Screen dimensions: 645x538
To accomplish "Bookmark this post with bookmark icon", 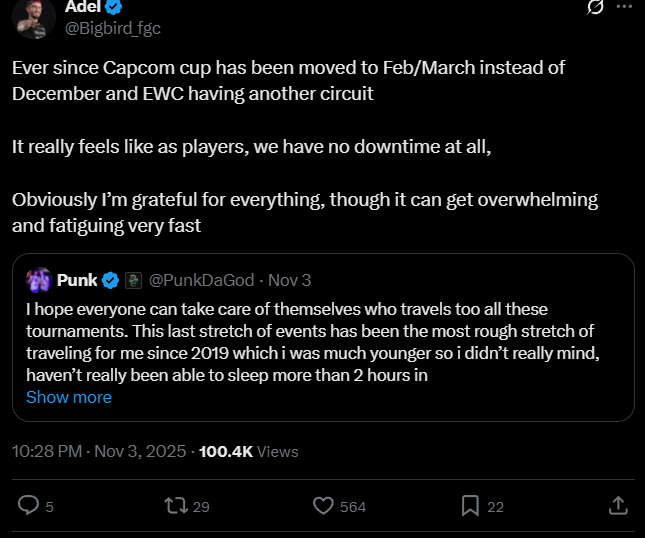I will point(470,506).
